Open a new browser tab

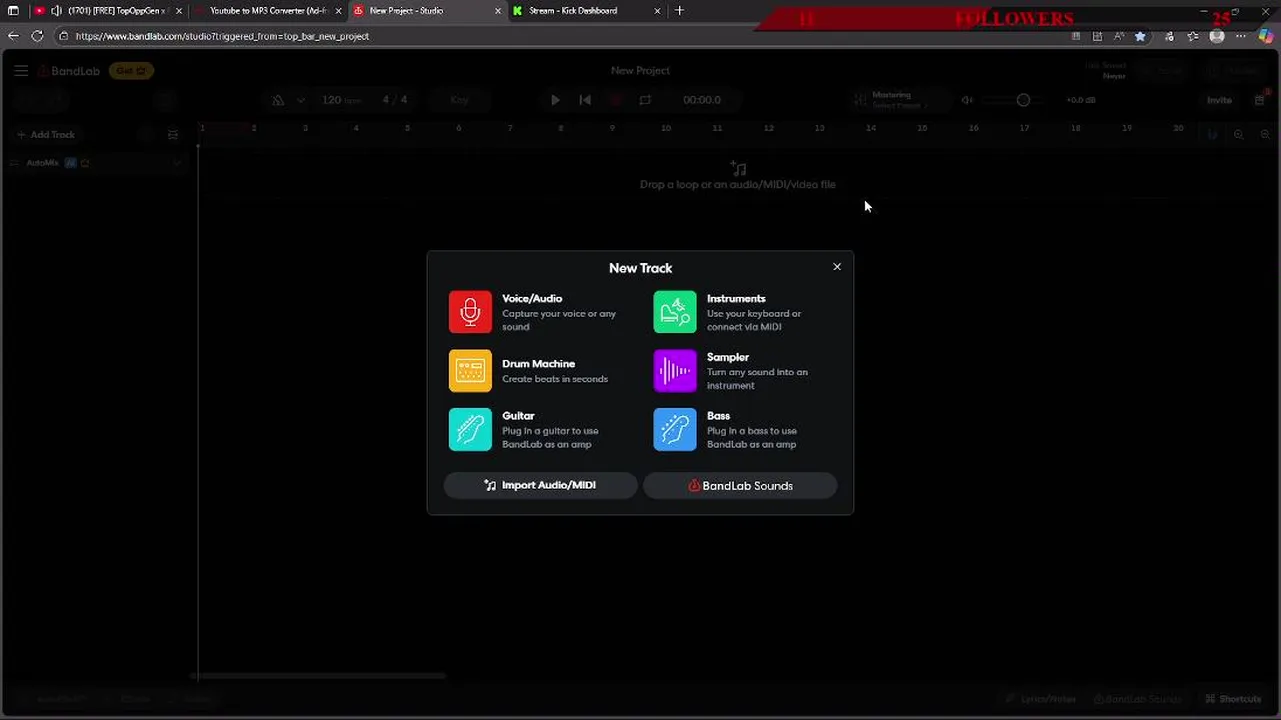[x=680, y=11]
